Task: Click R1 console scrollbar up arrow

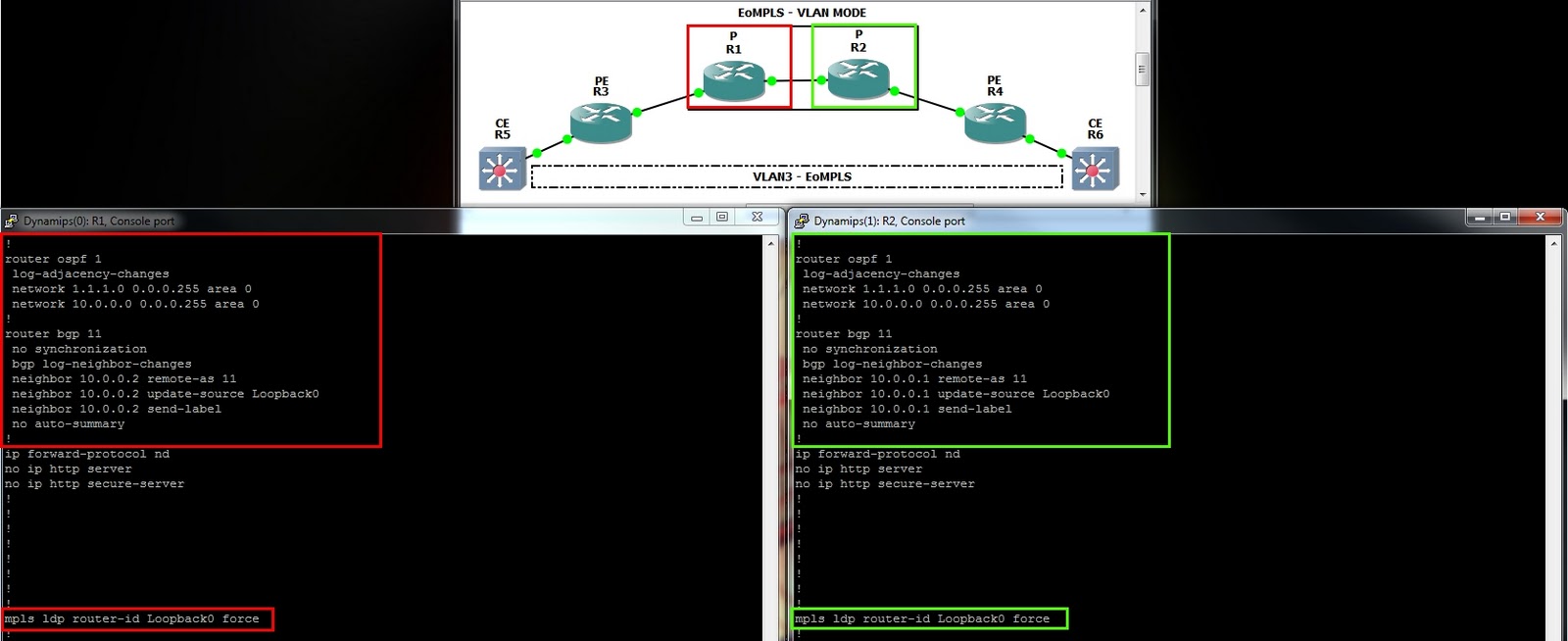Action: point(770,242)
